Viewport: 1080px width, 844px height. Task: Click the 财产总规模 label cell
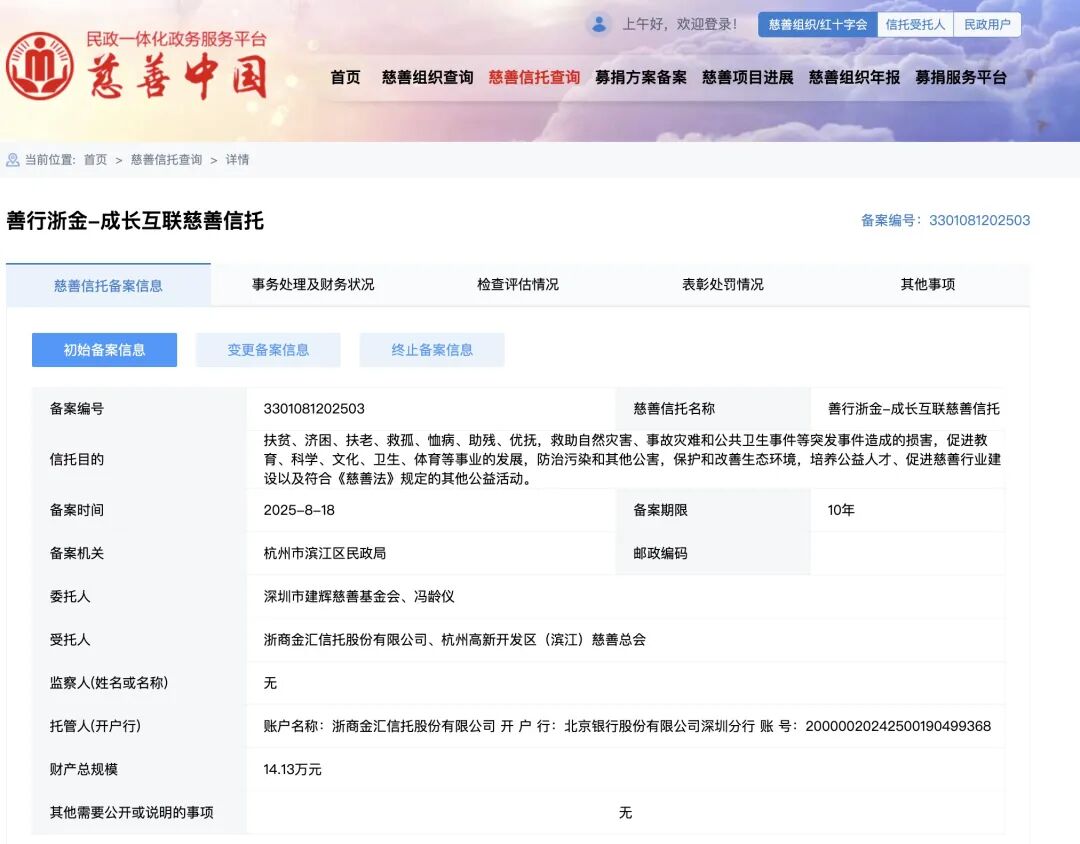[x=138, y=769]
